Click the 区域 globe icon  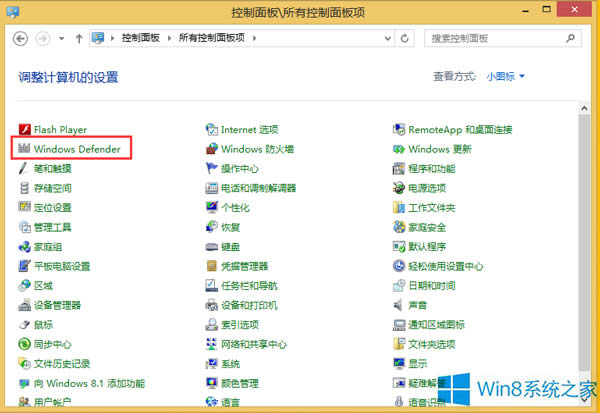coord(24,285)
